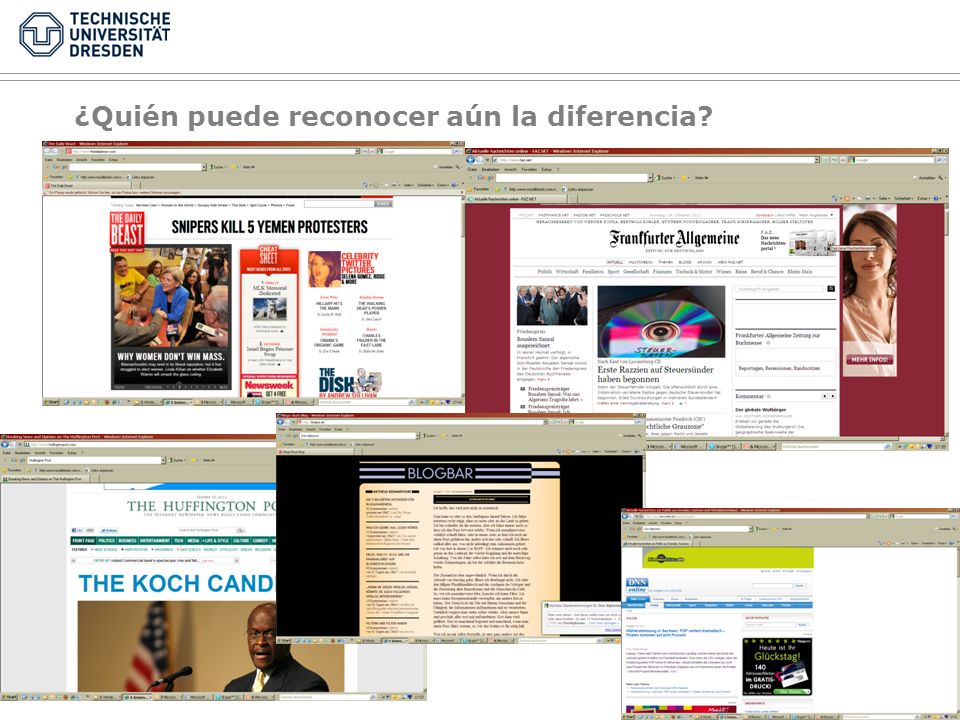960x720 pixels.
Task: Click Start button in Huffington Post window taskbar
Action: coord(9,697)
